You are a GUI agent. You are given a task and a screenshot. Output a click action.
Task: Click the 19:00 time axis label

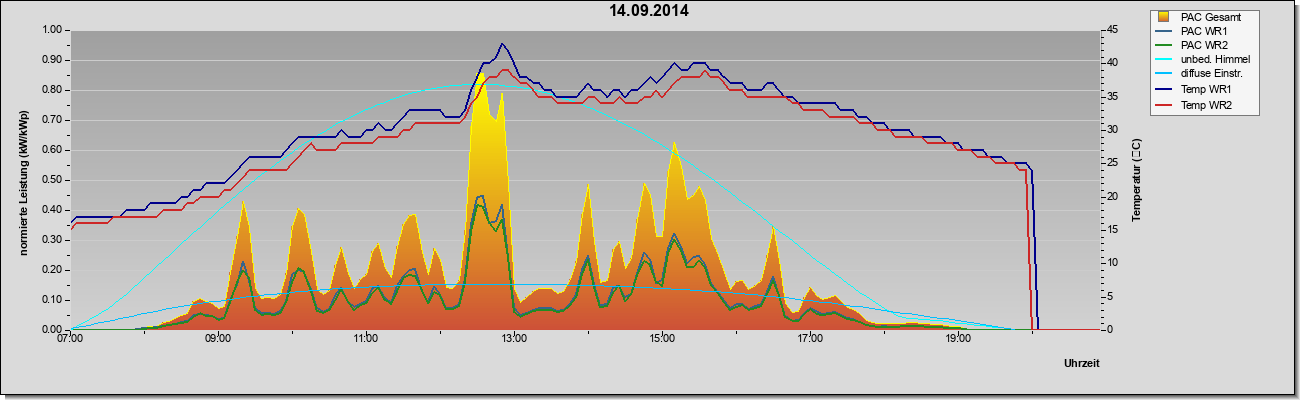958,339
